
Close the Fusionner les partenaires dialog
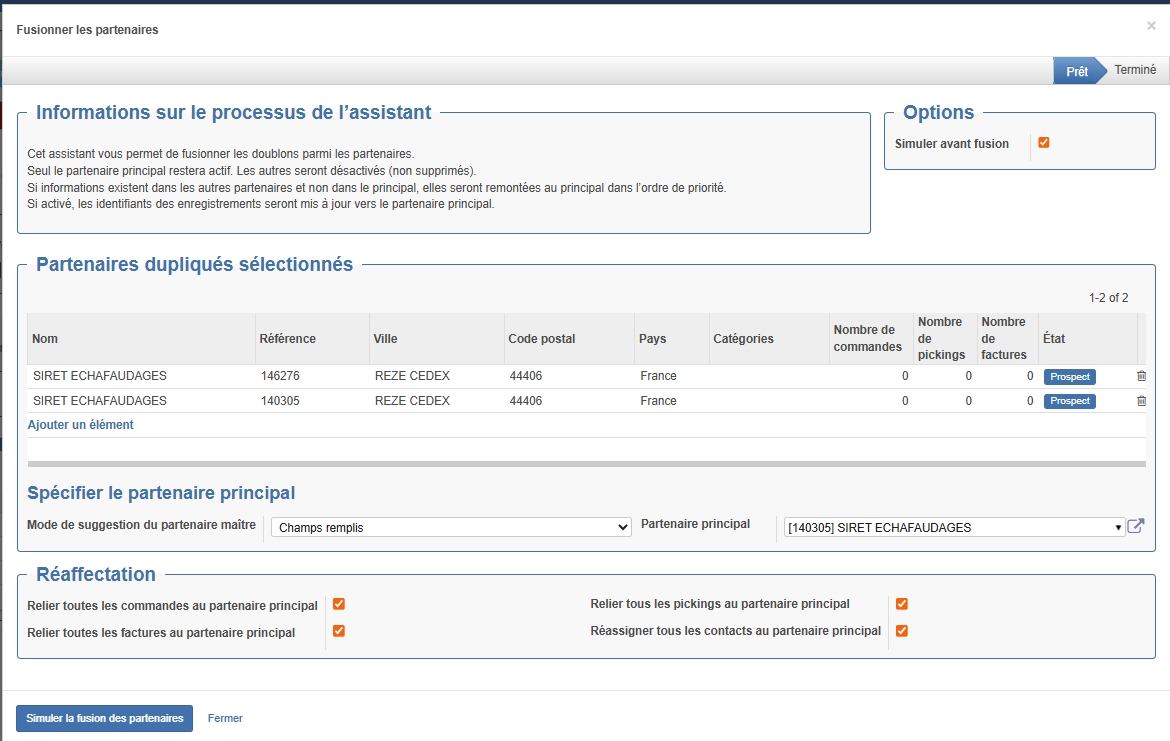[1151, 26]
